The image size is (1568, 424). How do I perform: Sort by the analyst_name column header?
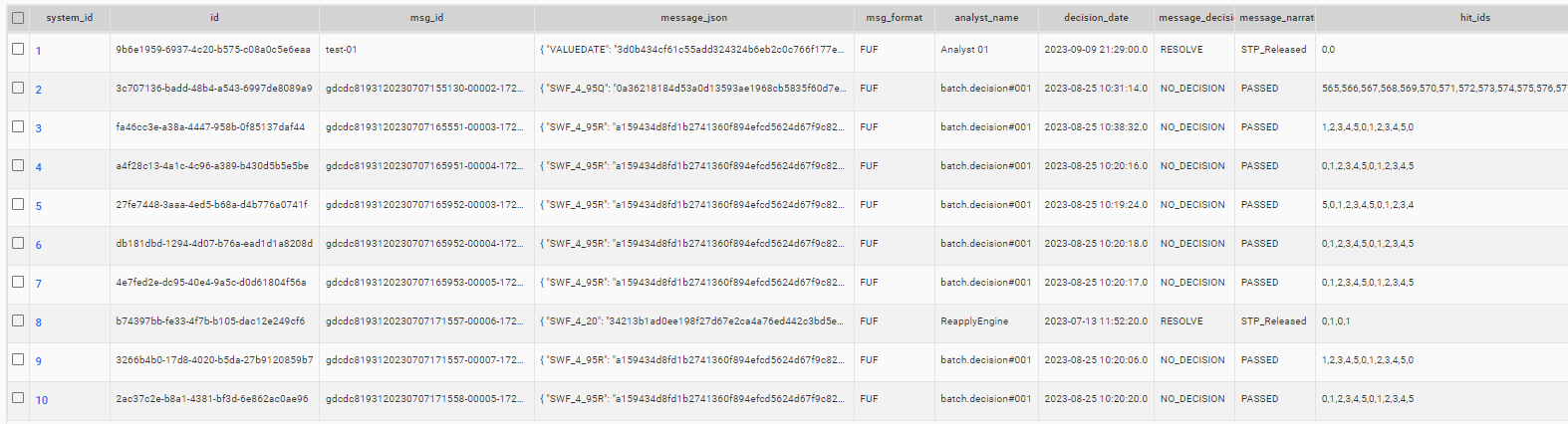click(x=986, y=18)
